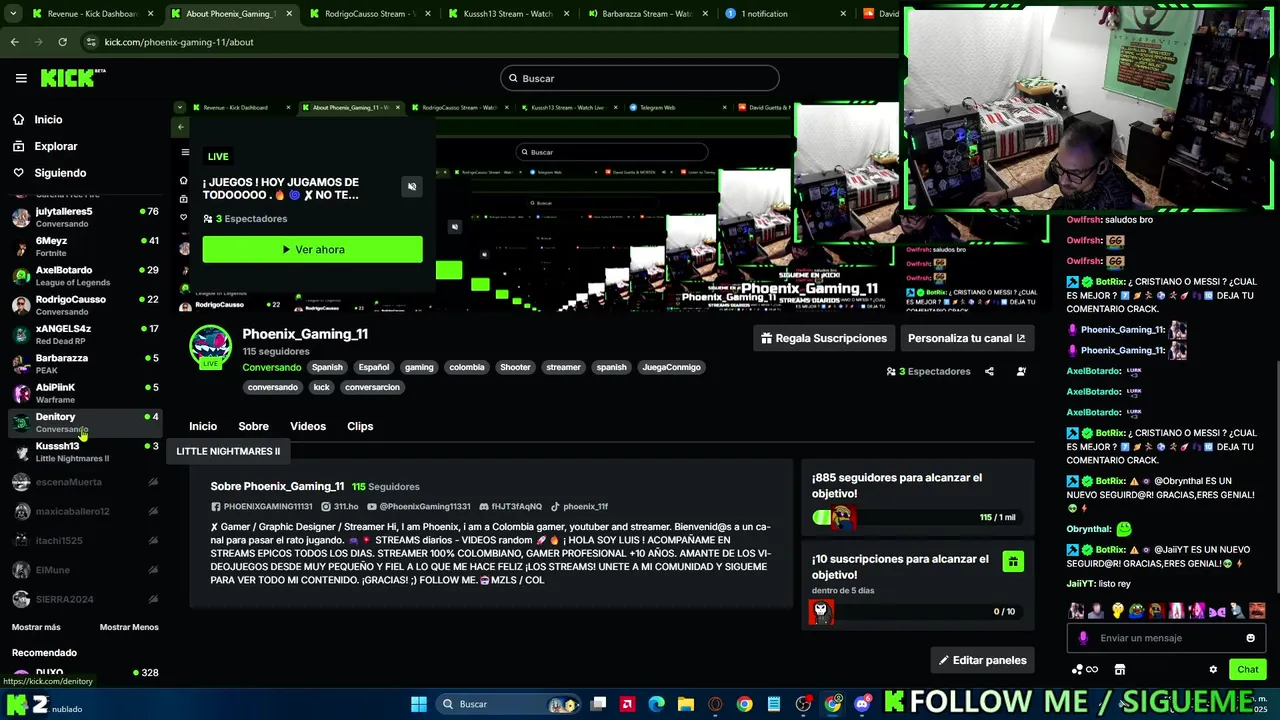Image resolution: width=1280 pixels, height=720 pixels.
Task: Open Barbarazza channel in the sidebar
Action: (x=85, y=364)
